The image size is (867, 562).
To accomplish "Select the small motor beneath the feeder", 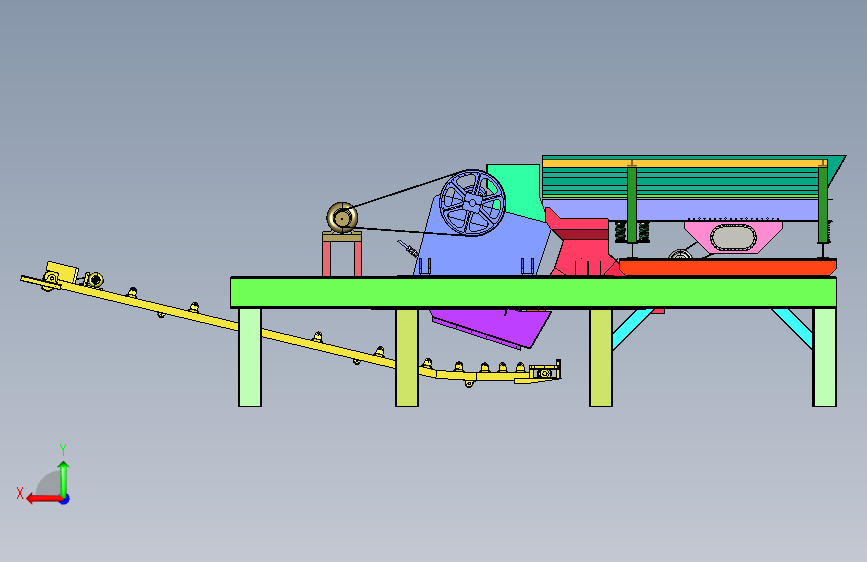I will point(681,254).
